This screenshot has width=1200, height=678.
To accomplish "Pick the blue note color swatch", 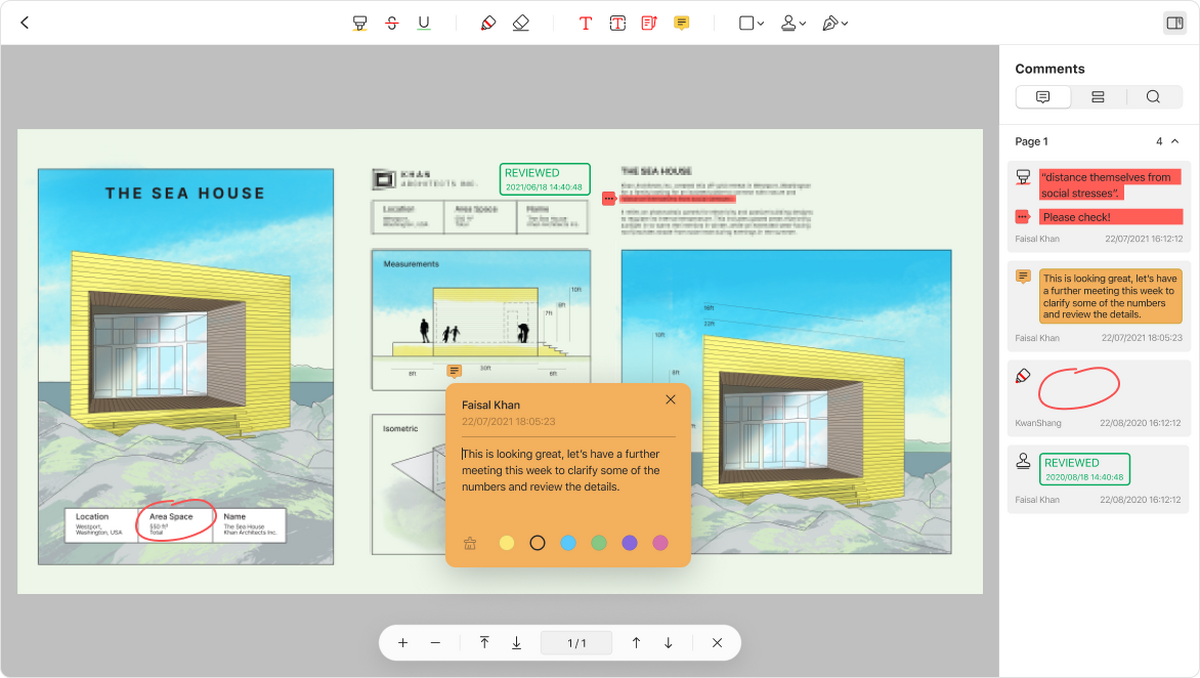I will point(568,543).
